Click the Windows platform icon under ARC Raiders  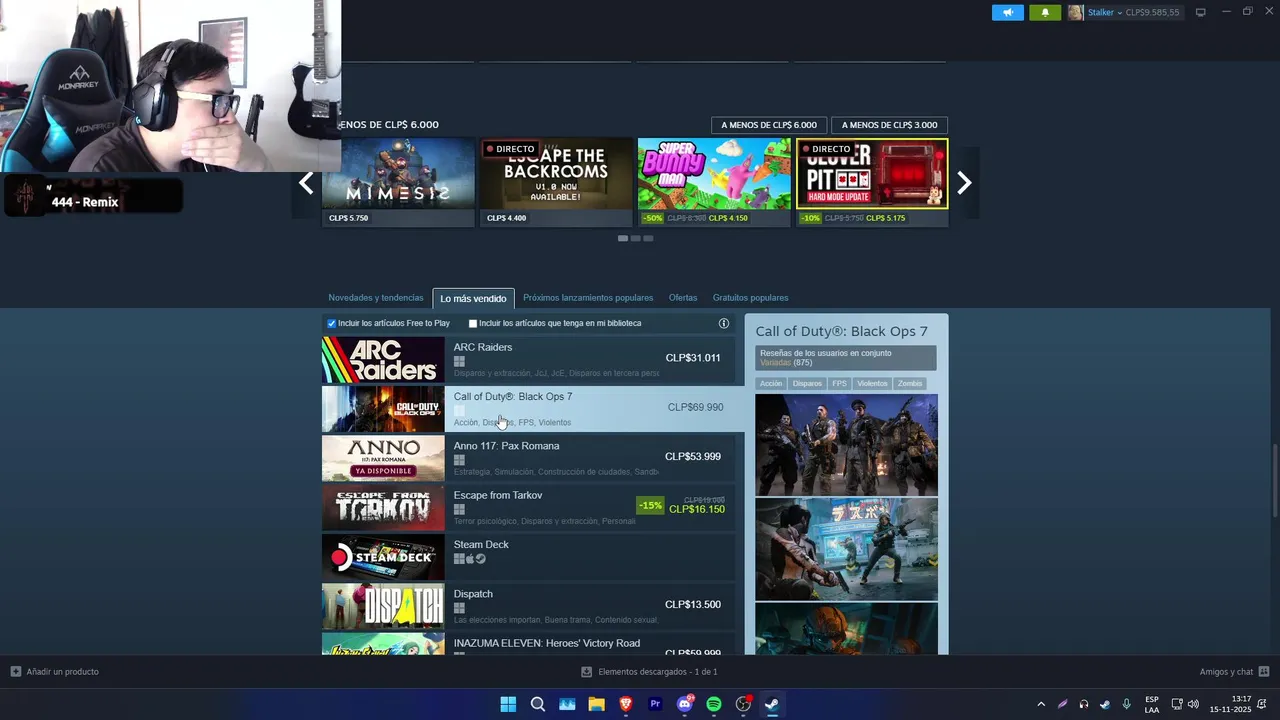pyautogui.click(x=459, y=362)
